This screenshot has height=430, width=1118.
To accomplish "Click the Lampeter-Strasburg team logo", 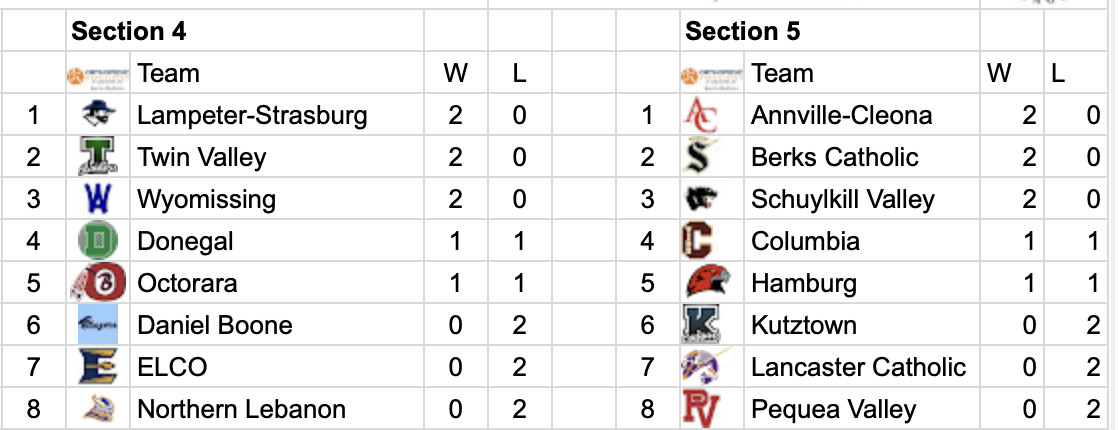I will pyautogui.click(x=98, y=116).
